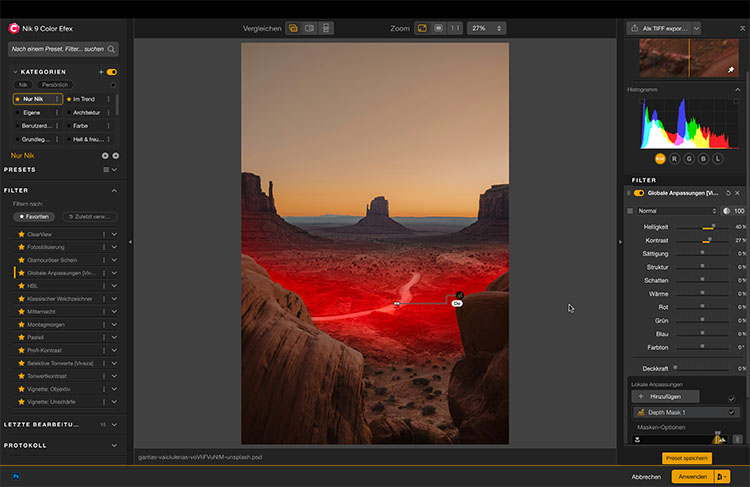750x487 pixels.
Task: Open the zoom percentage dropdown
Action: click(486, 28)
